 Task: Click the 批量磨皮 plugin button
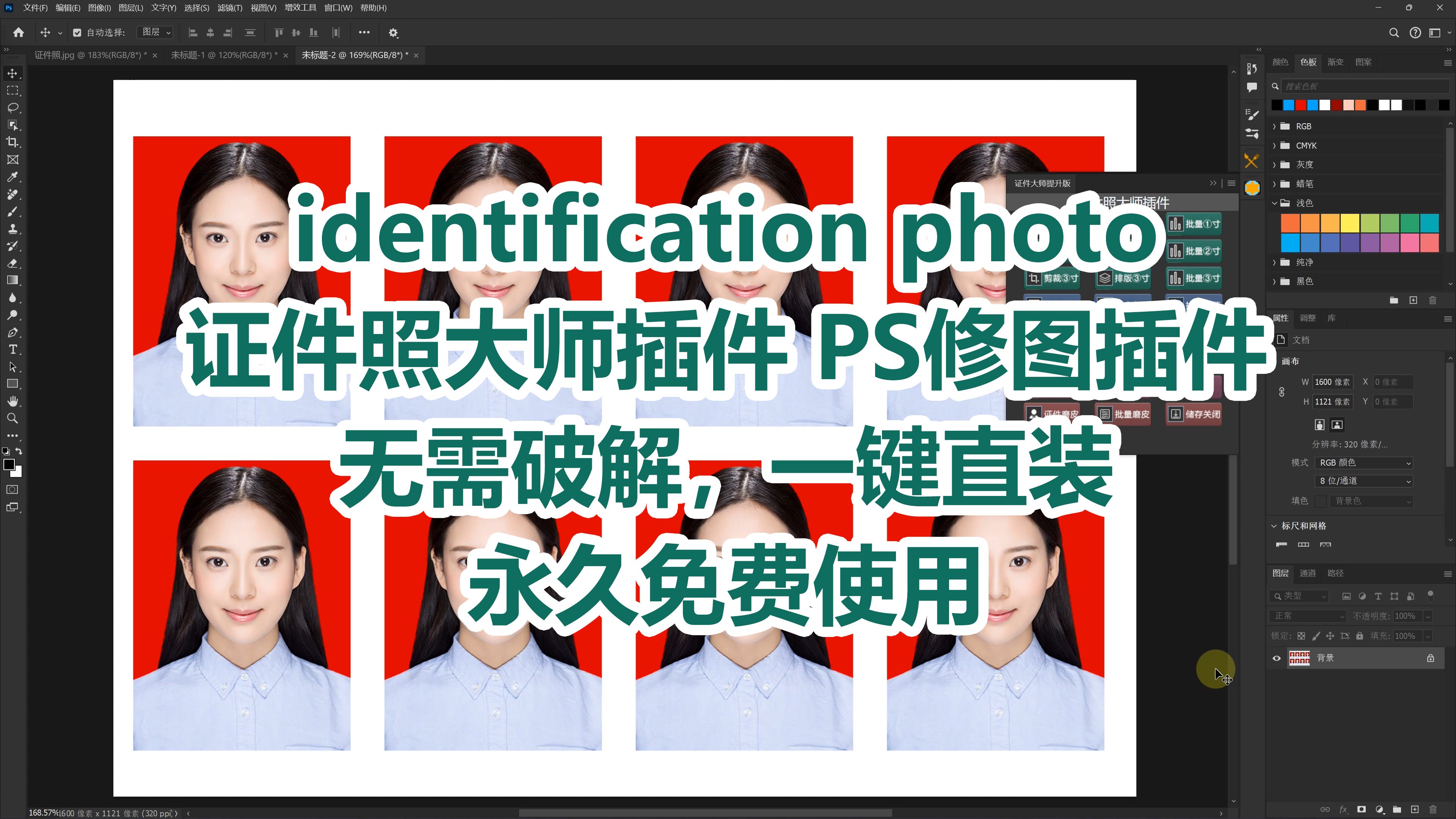pos(1123,414)
